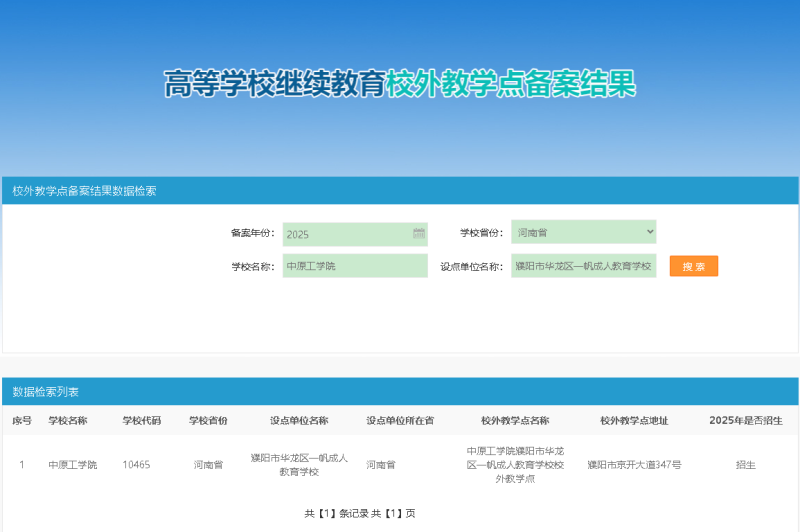The height and width of the screenshot is (532, 800).
Task: Select the 校外教学点地址 column header
Action: (634, 420)
